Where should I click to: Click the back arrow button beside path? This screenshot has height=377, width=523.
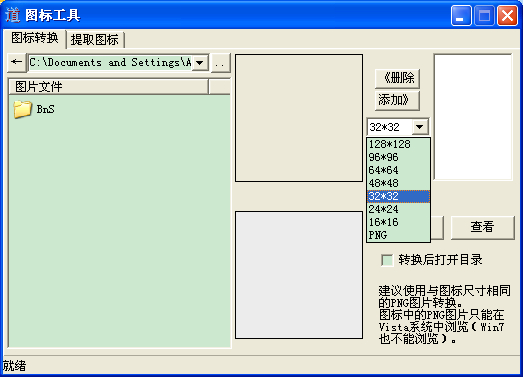tap(16, 62)
